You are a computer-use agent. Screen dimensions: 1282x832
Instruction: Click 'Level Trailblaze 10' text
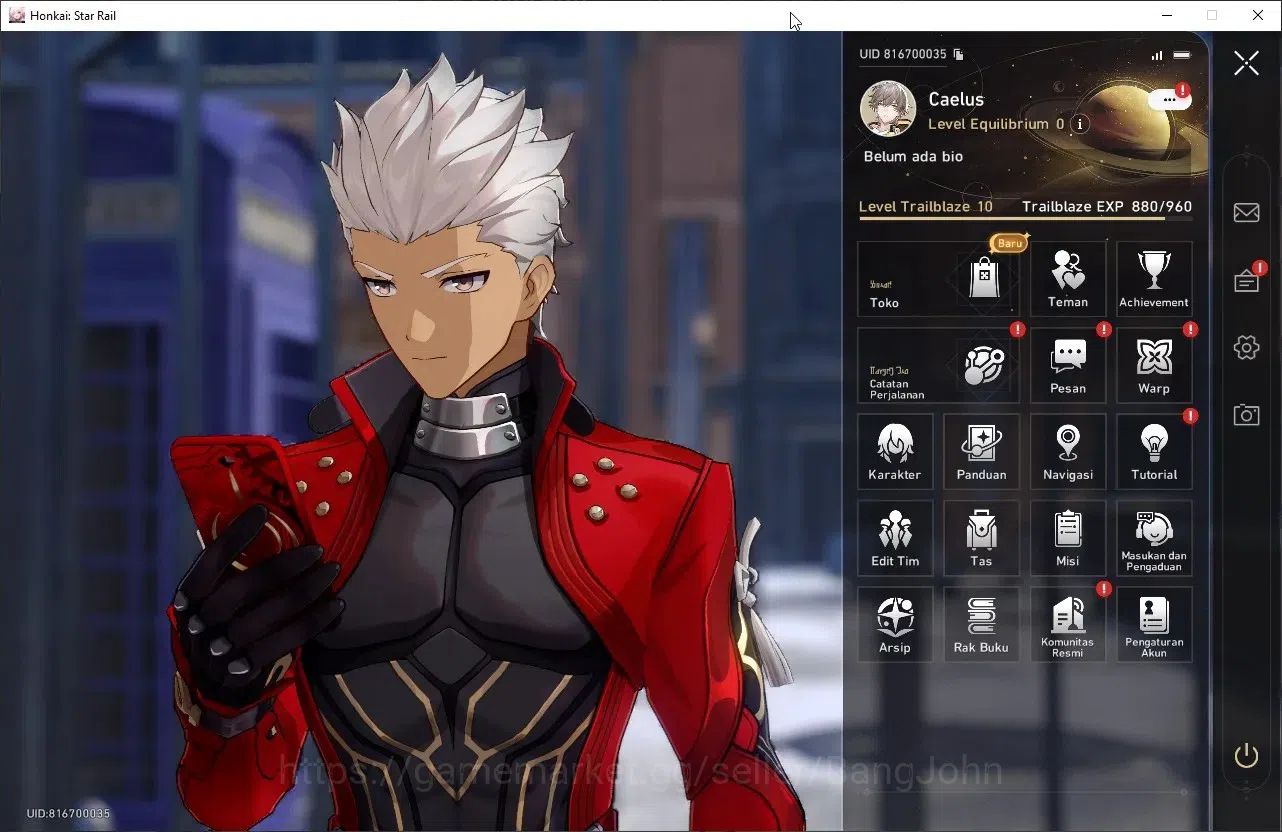point(926,207)
